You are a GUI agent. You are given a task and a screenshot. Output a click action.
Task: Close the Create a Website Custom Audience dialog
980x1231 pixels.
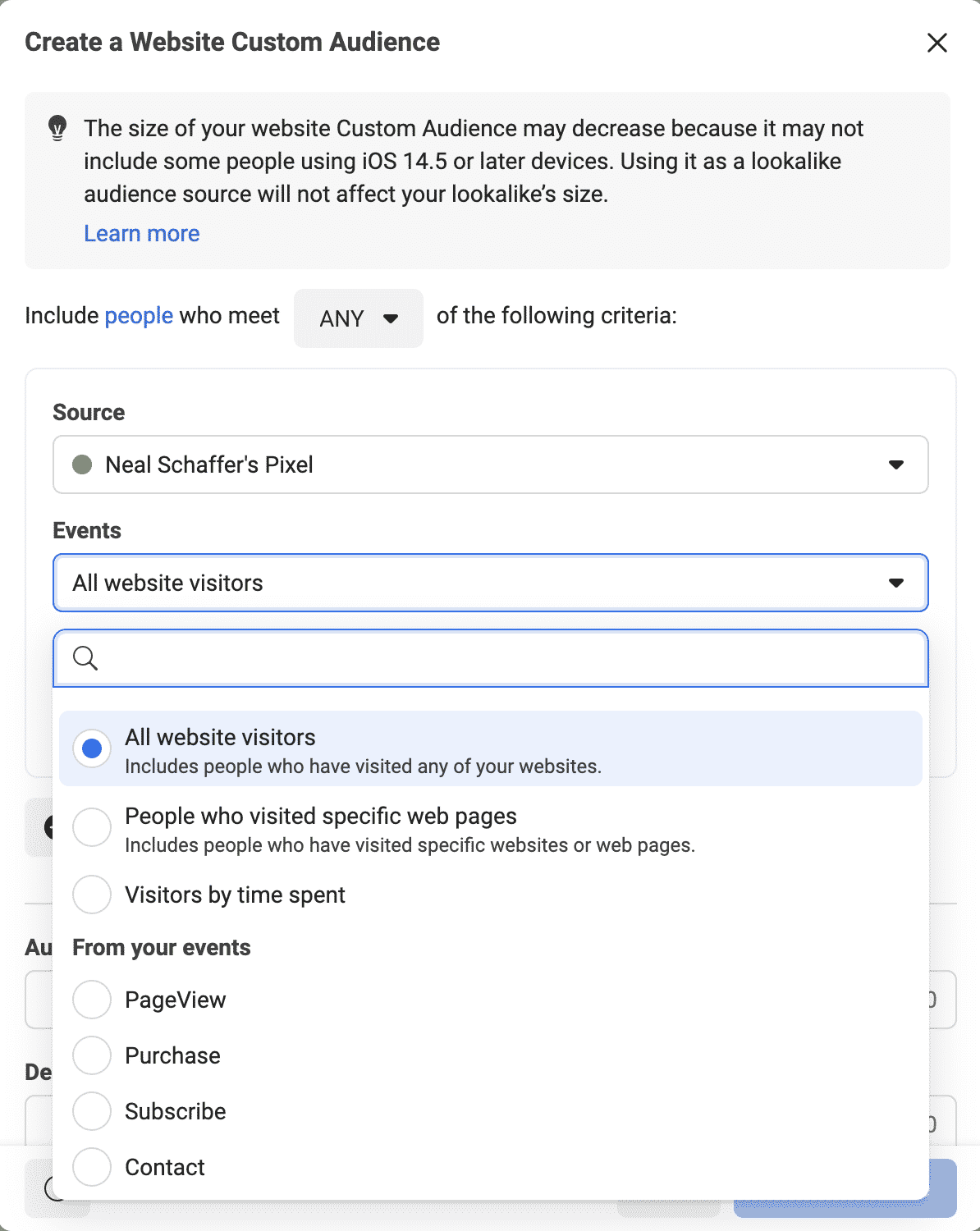[936, 43]
